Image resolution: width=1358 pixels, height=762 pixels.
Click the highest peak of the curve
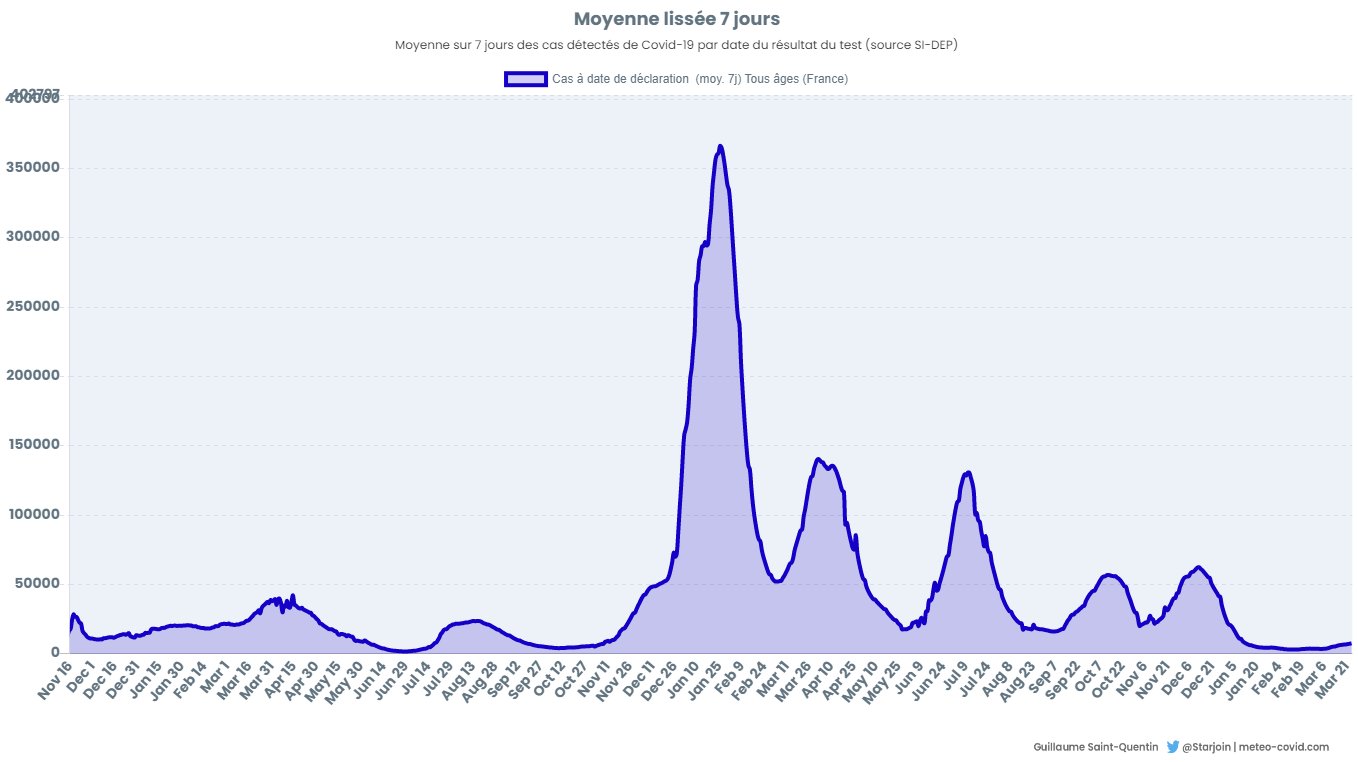pos(720,146)
